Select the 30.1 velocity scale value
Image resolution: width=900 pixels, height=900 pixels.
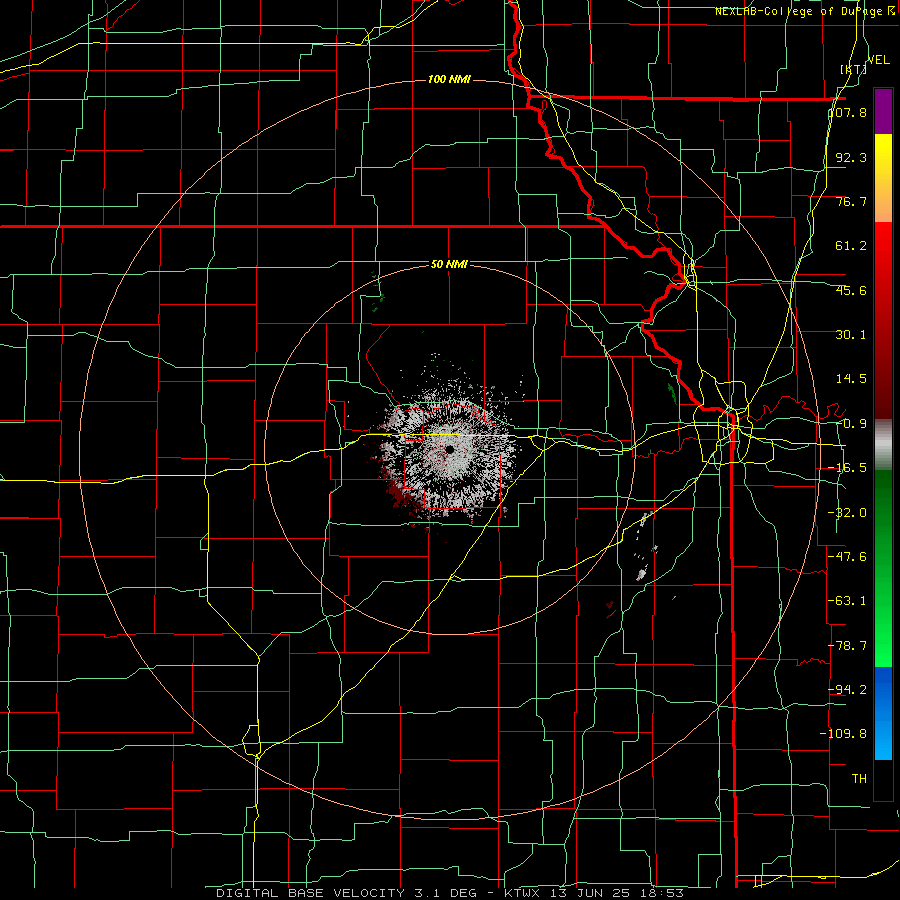pyautogui.click(x=851, y=335)
